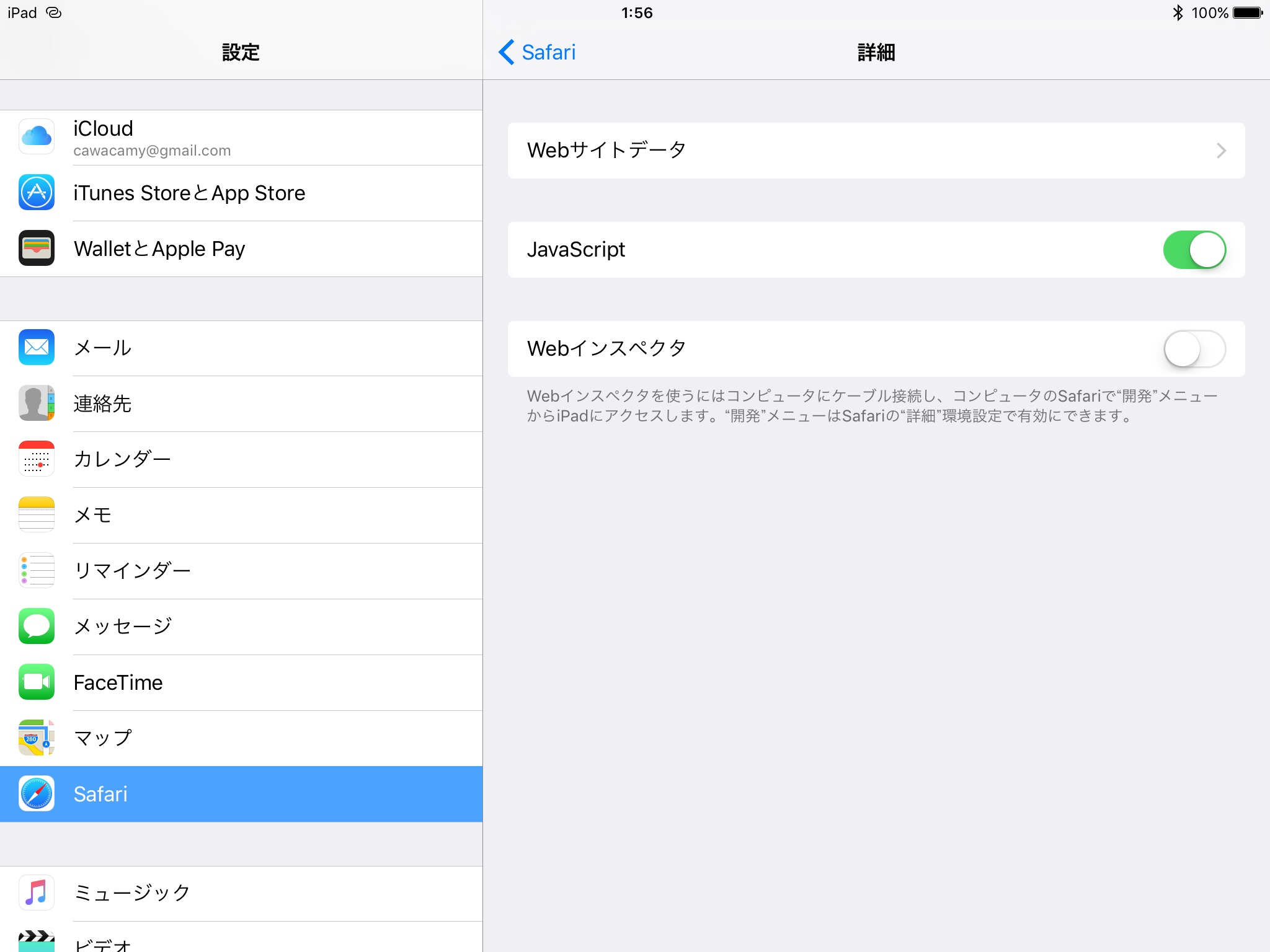
Task: Tap the Wallet icon
Action: click(37, 249)
